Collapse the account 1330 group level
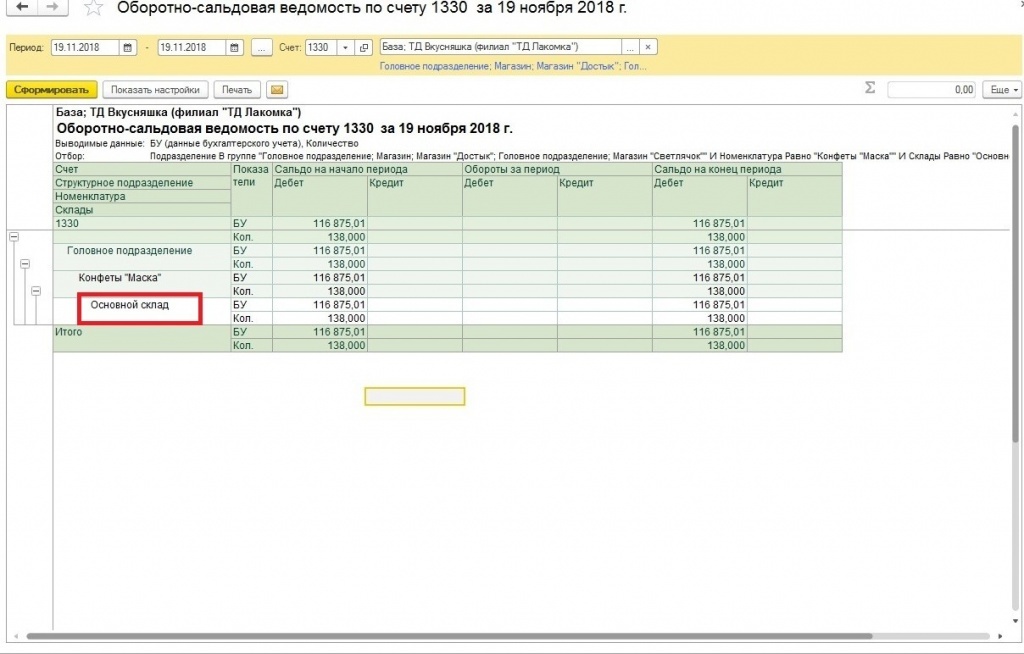The image size is (1024, 654). [x=14, y=237]
